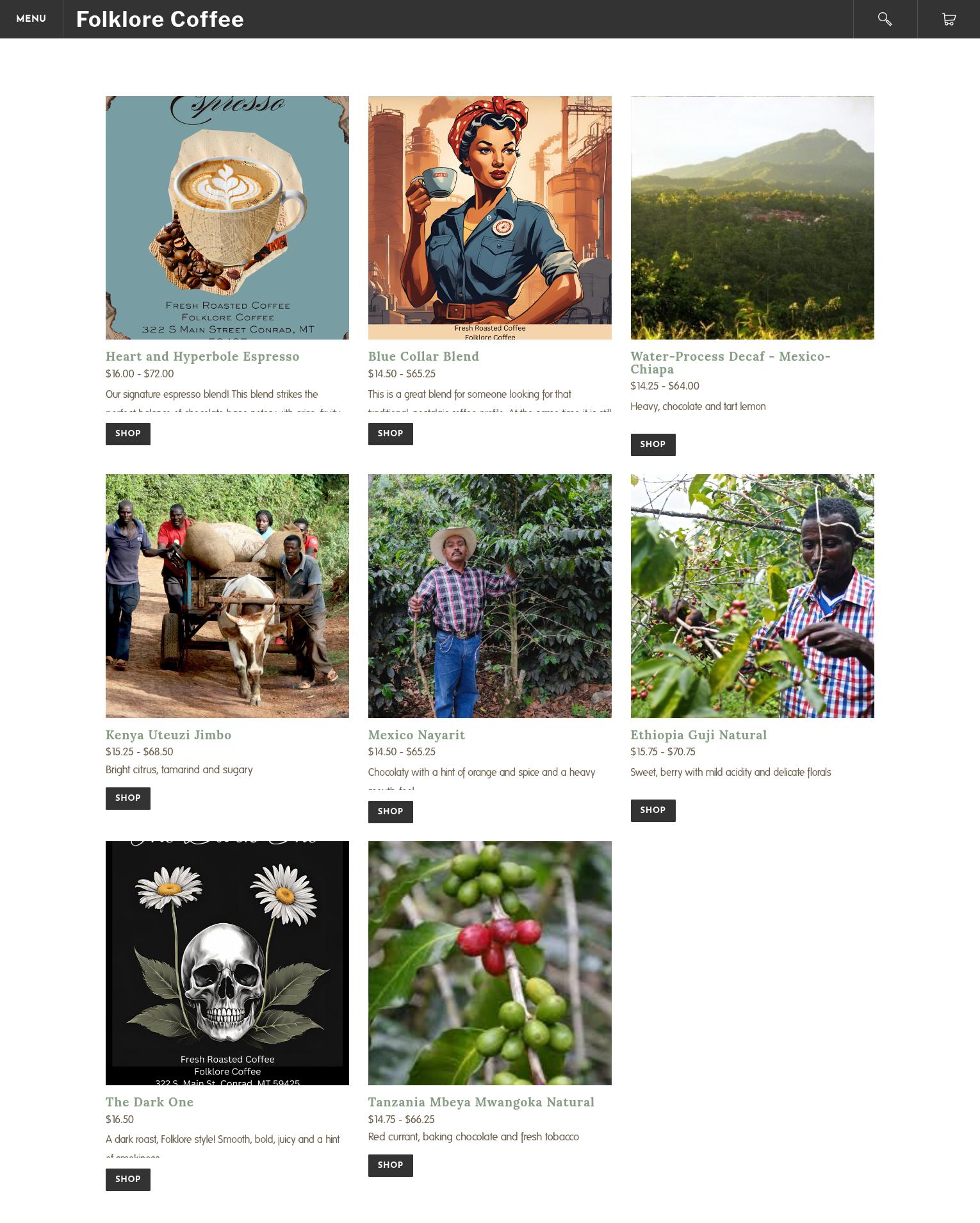Shop the Water-Process Decaf Mexico-Chiapa
Image resolution: width=980 pixels, height=1223 pixels.
pos(653,445)
